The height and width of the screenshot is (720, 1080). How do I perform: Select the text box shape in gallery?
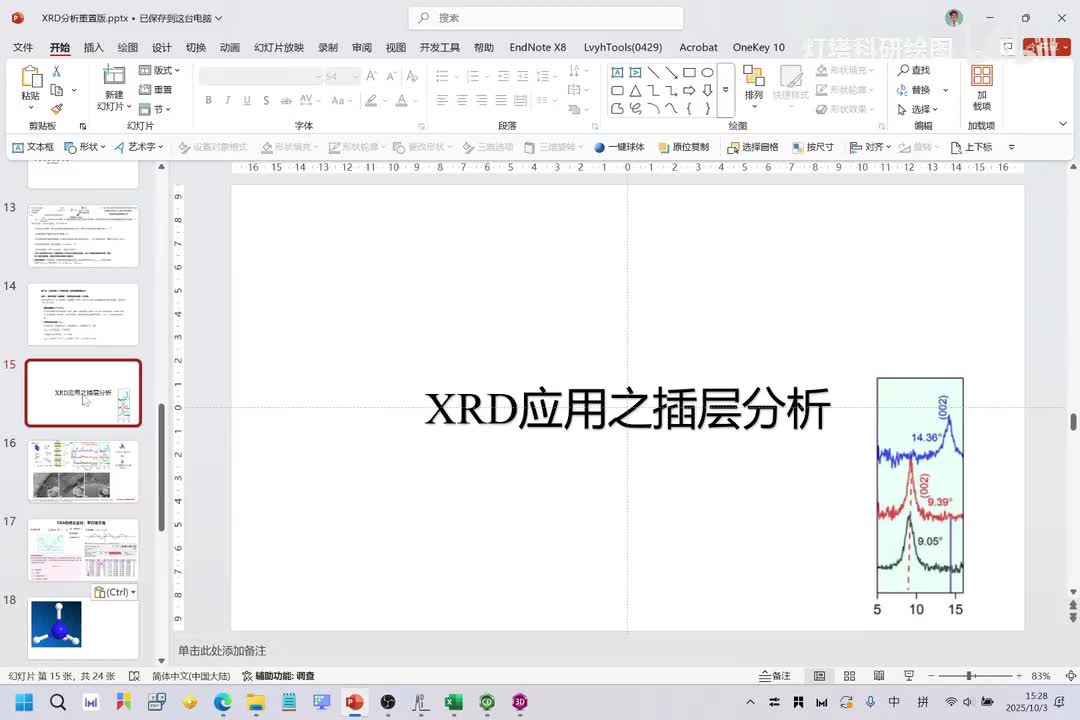click(617, 72)
